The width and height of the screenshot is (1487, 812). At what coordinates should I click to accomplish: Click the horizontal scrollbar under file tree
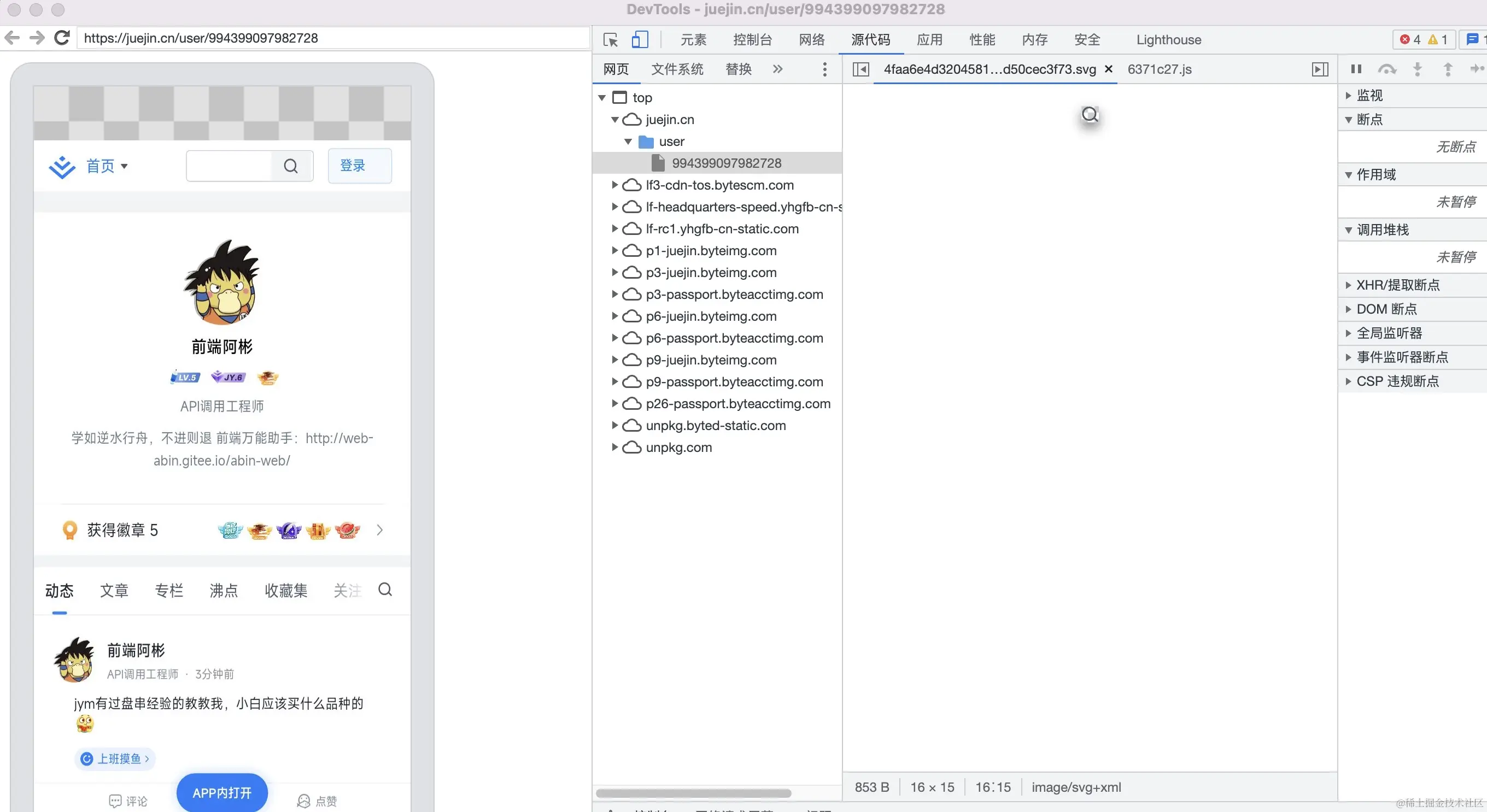(x=693, y=793)
